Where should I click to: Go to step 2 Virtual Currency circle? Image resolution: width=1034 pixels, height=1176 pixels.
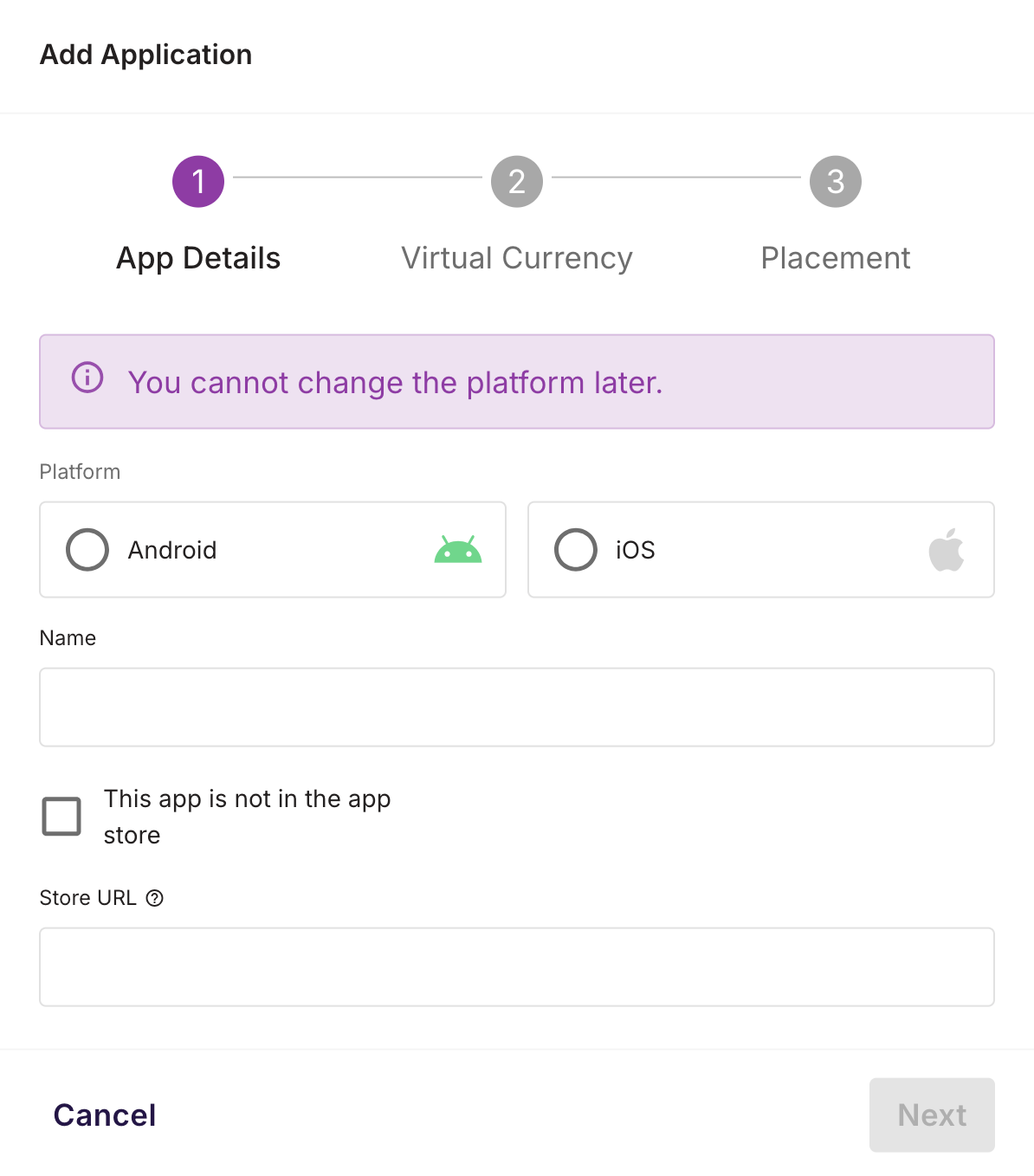[517, 182]
